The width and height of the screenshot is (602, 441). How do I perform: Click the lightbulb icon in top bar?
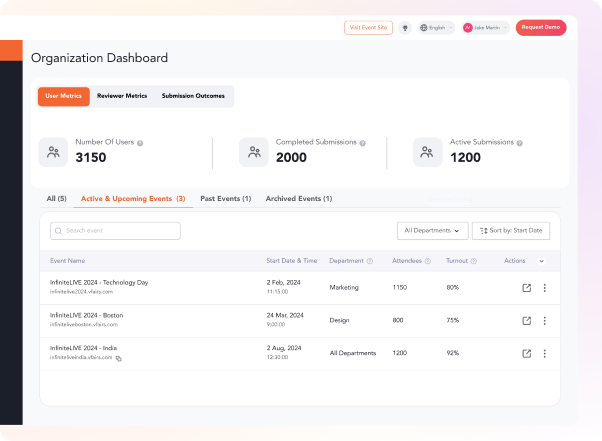pos(405,28)
